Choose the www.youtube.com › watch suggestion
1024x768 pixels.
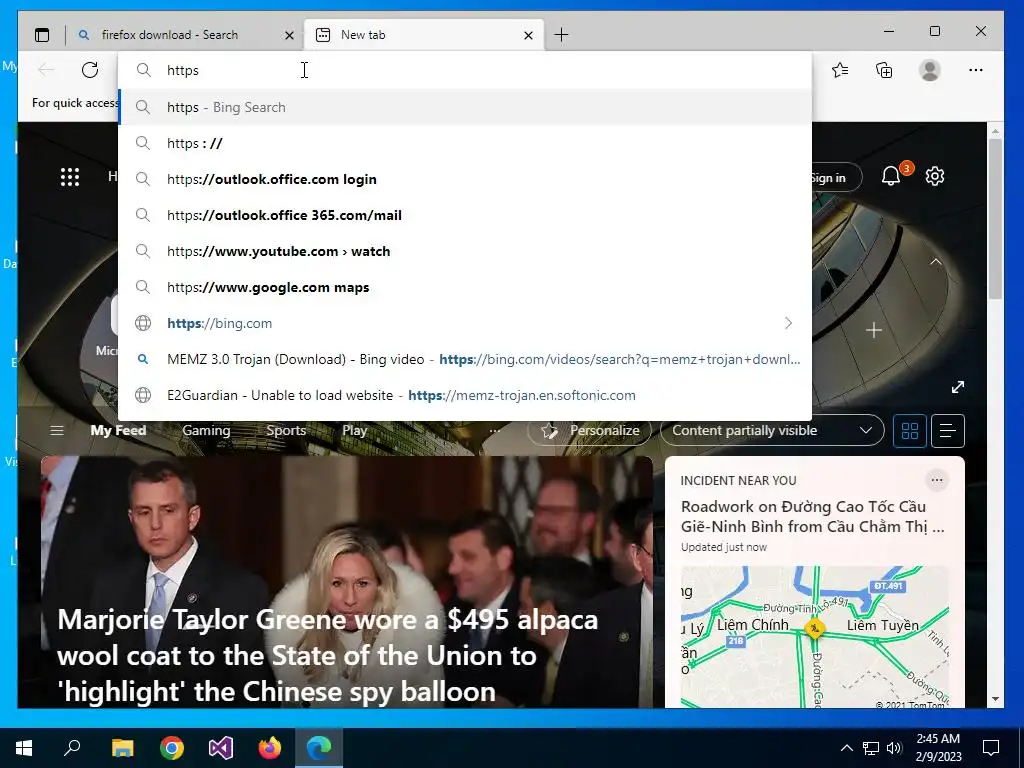tap(465, 251)
